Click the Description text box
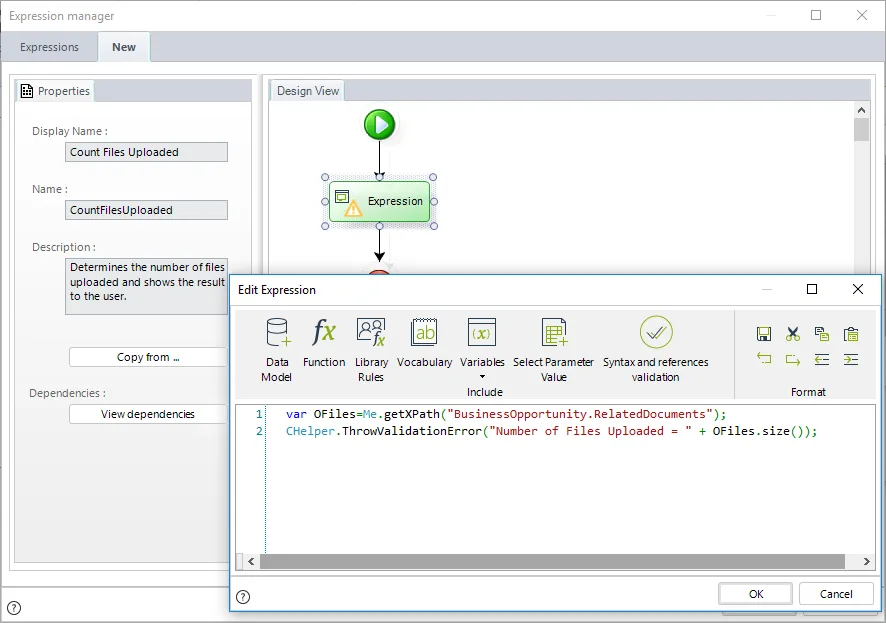The image size is (886, 623). [146, 286]
